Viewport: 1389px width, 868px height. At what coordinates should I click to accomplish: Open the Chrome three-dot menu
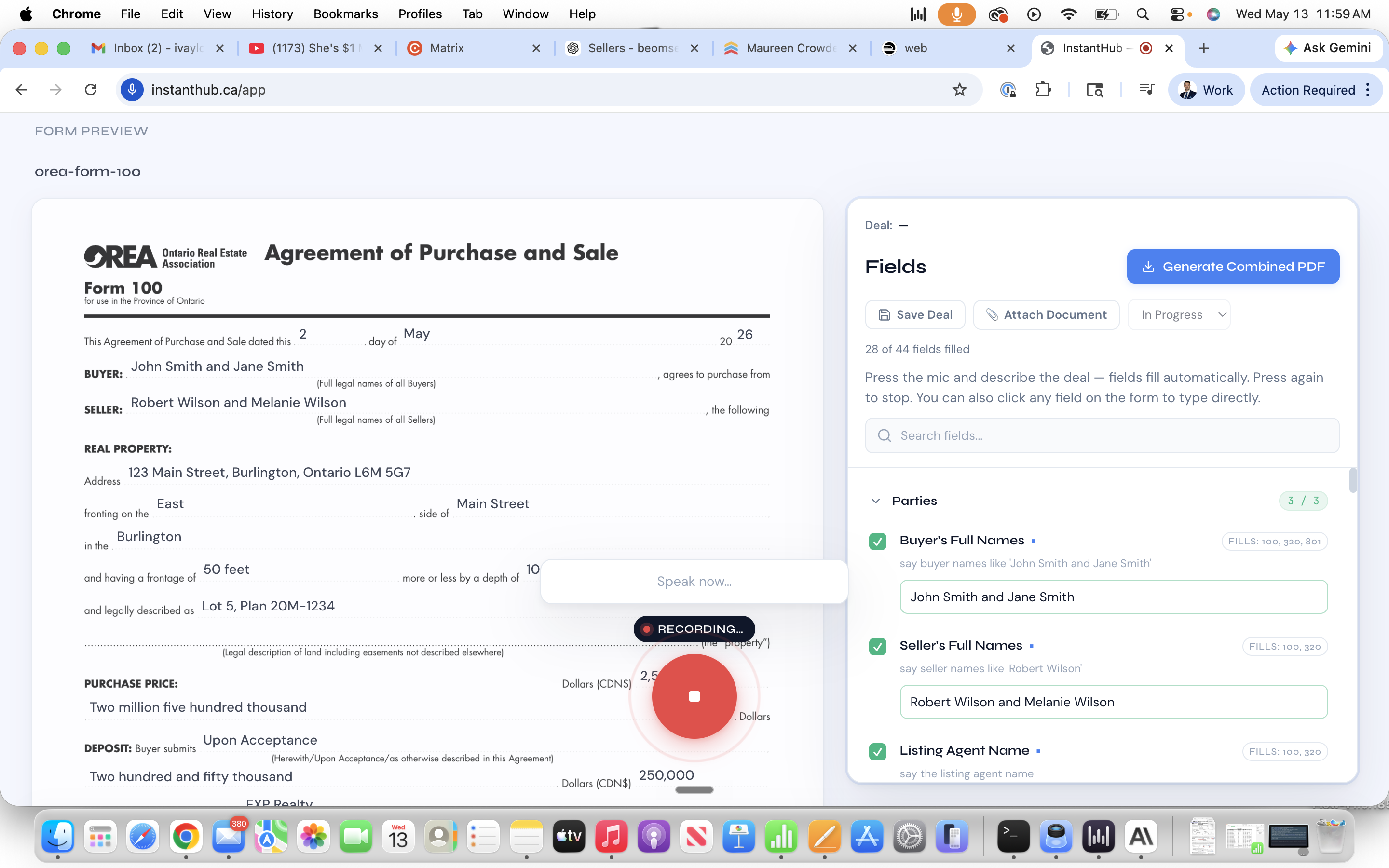click(1368, 90)
